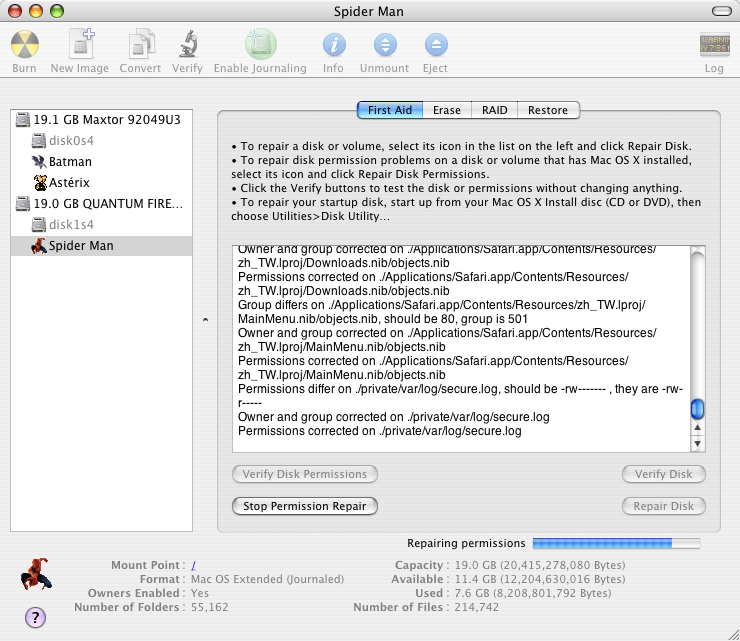
Task: Click the Owners Enabled Yes value
Action: coord(200,593)
